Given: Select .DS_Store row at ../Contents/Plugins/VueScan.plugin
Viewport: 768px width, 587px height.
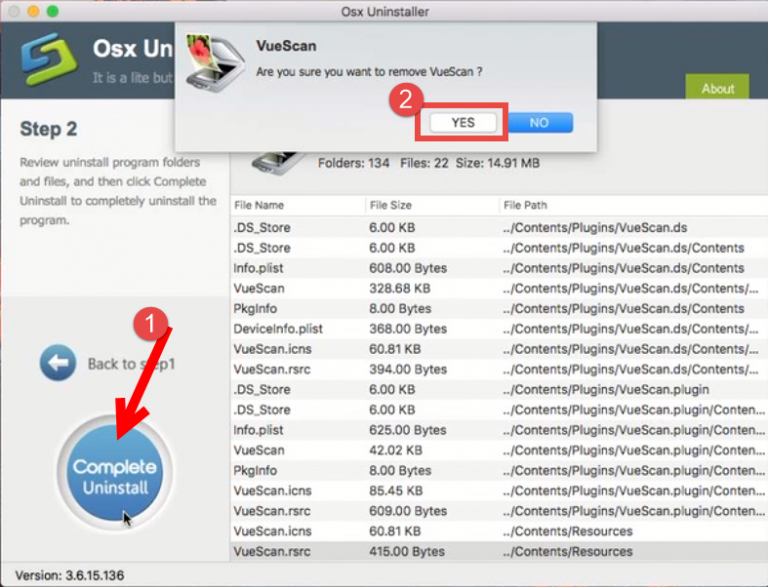Looking at the screenshot, I should tap(499, 390).
